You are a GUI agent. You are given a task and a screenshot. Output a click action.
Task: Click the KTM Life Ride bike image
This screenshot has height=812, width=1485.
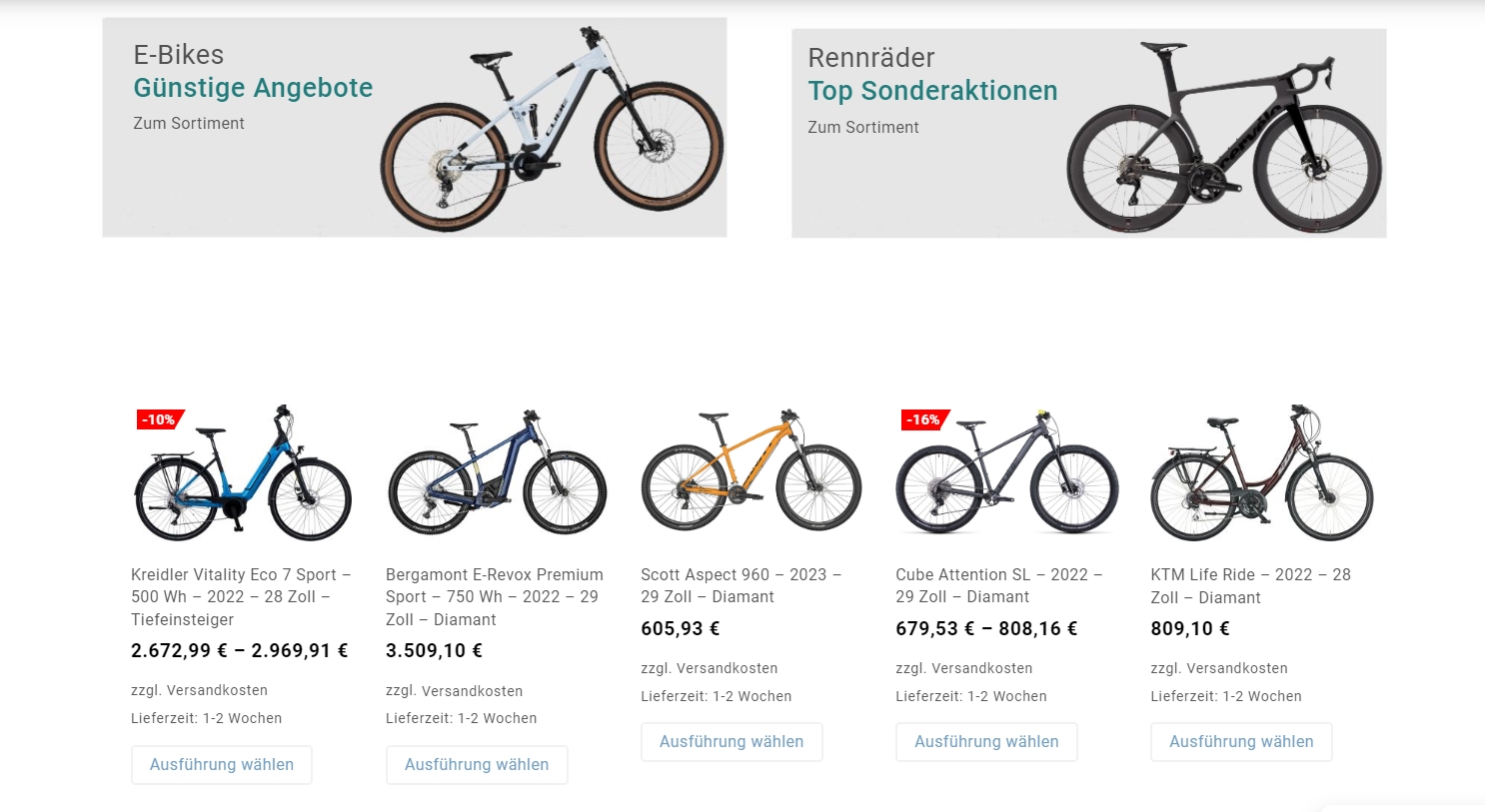[1262, 472]
